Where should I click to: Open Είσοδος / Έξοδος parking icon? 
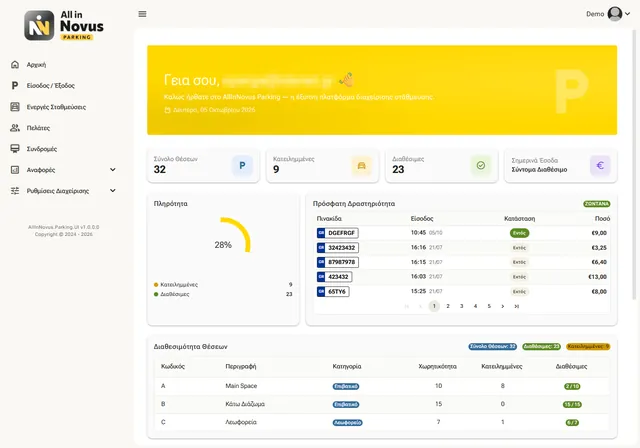[15, 86]
